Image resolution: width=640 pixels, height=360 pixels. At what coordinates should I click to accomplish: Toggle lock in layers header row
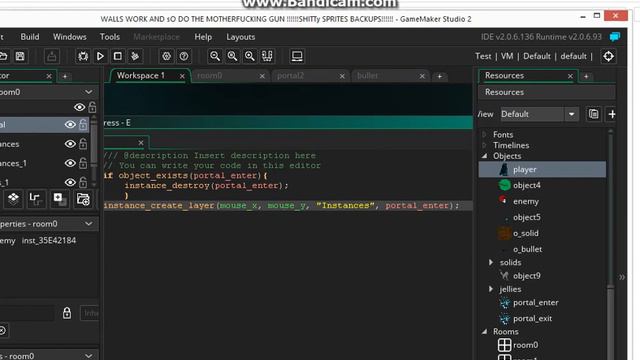(93, 107)
